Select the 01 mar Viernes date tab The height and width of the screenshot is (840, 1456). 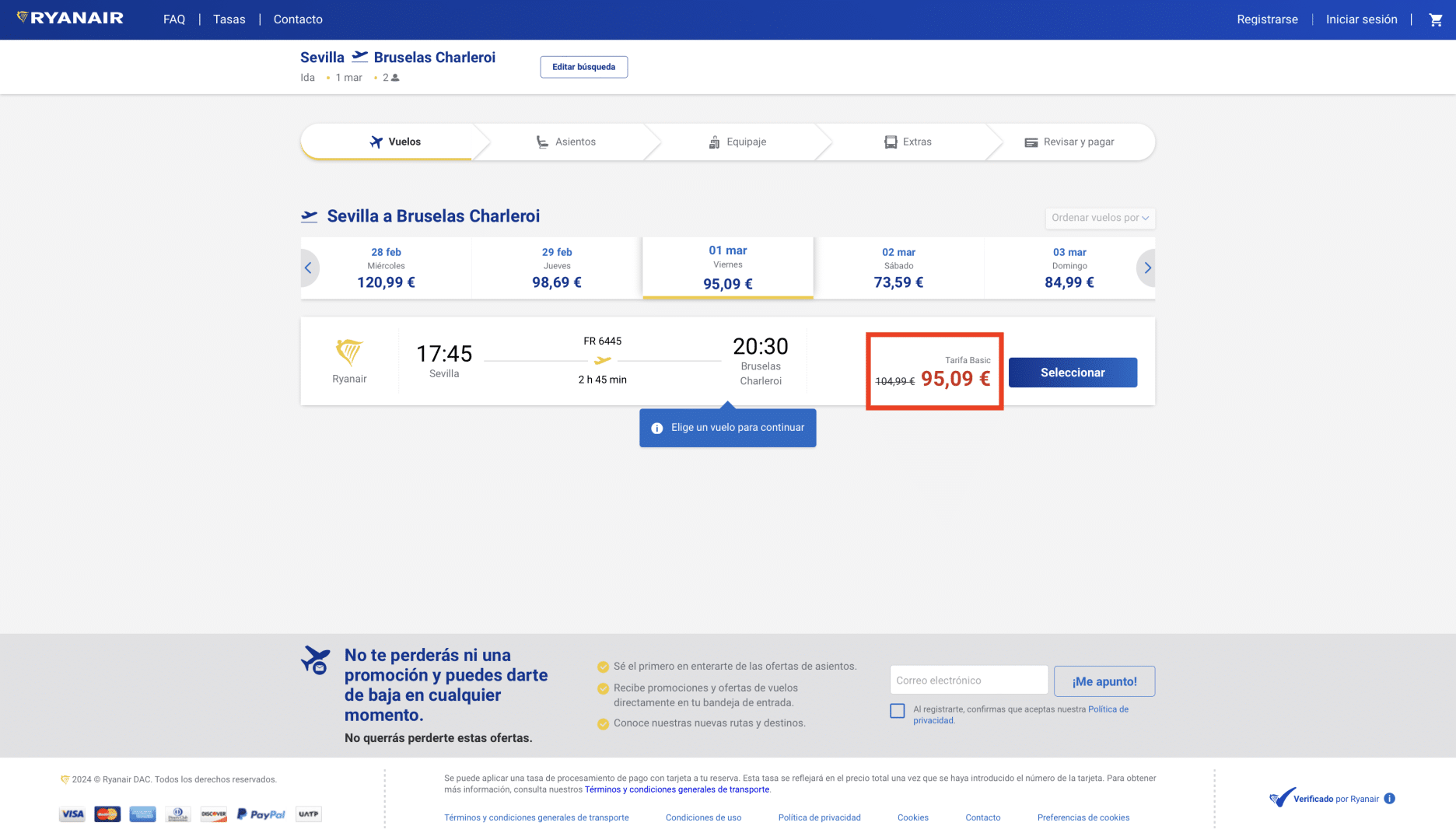(728, 268)
